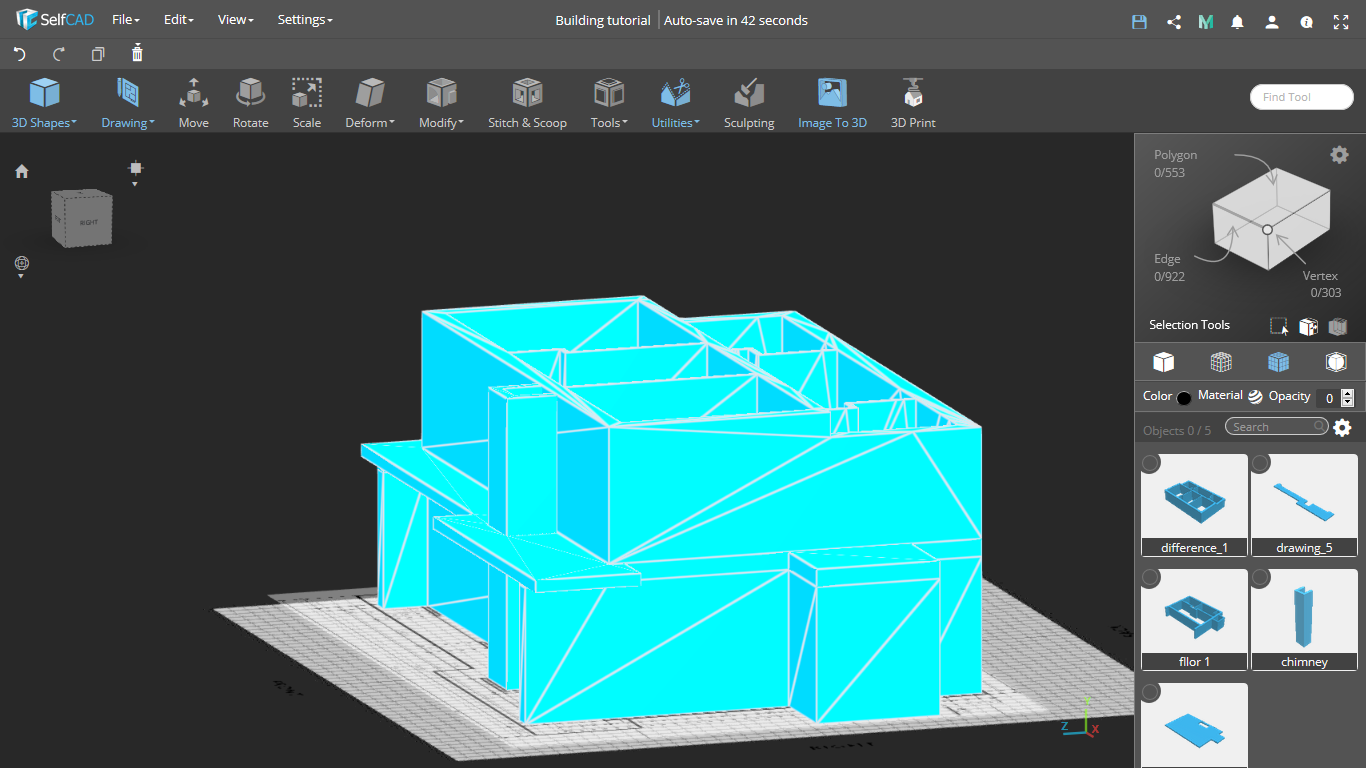Expand the Utilities dropdown

click(x=676, y=104)
